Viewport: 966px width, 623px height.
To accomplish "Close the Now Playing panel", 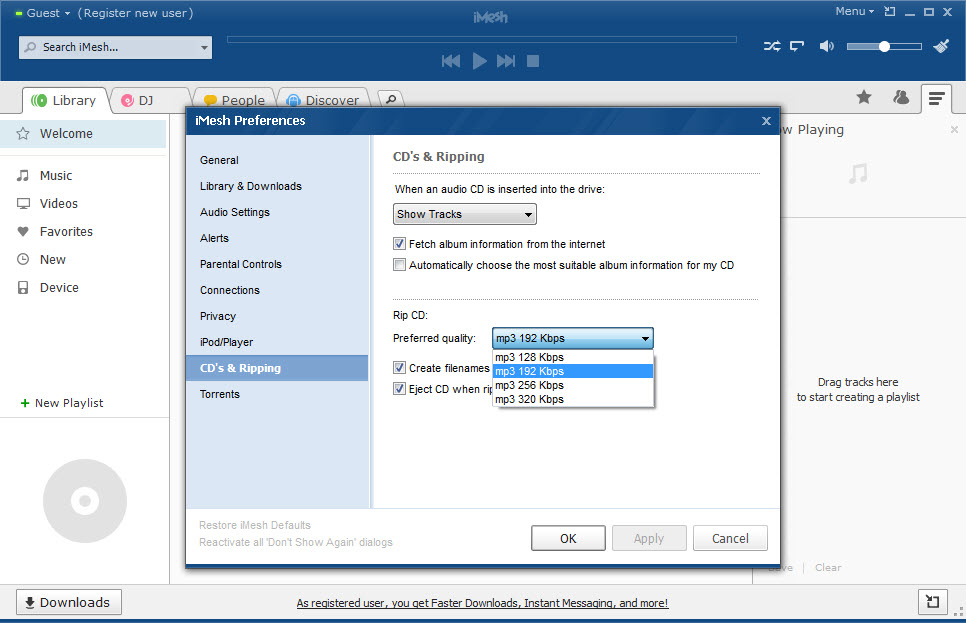I will point(954,129).
